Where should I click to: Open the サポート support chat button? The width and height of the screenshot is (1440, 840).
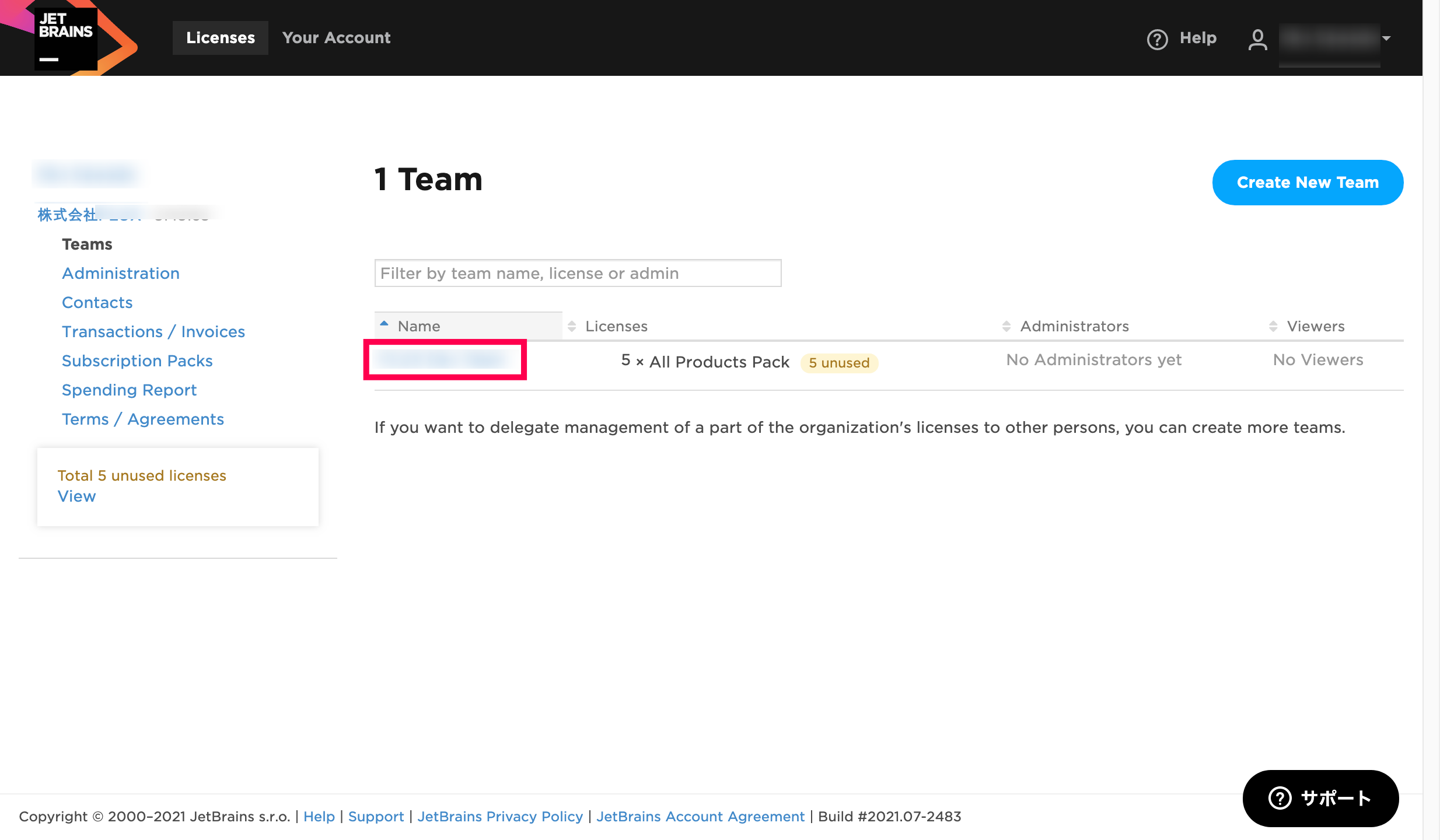click(1320, 798)
